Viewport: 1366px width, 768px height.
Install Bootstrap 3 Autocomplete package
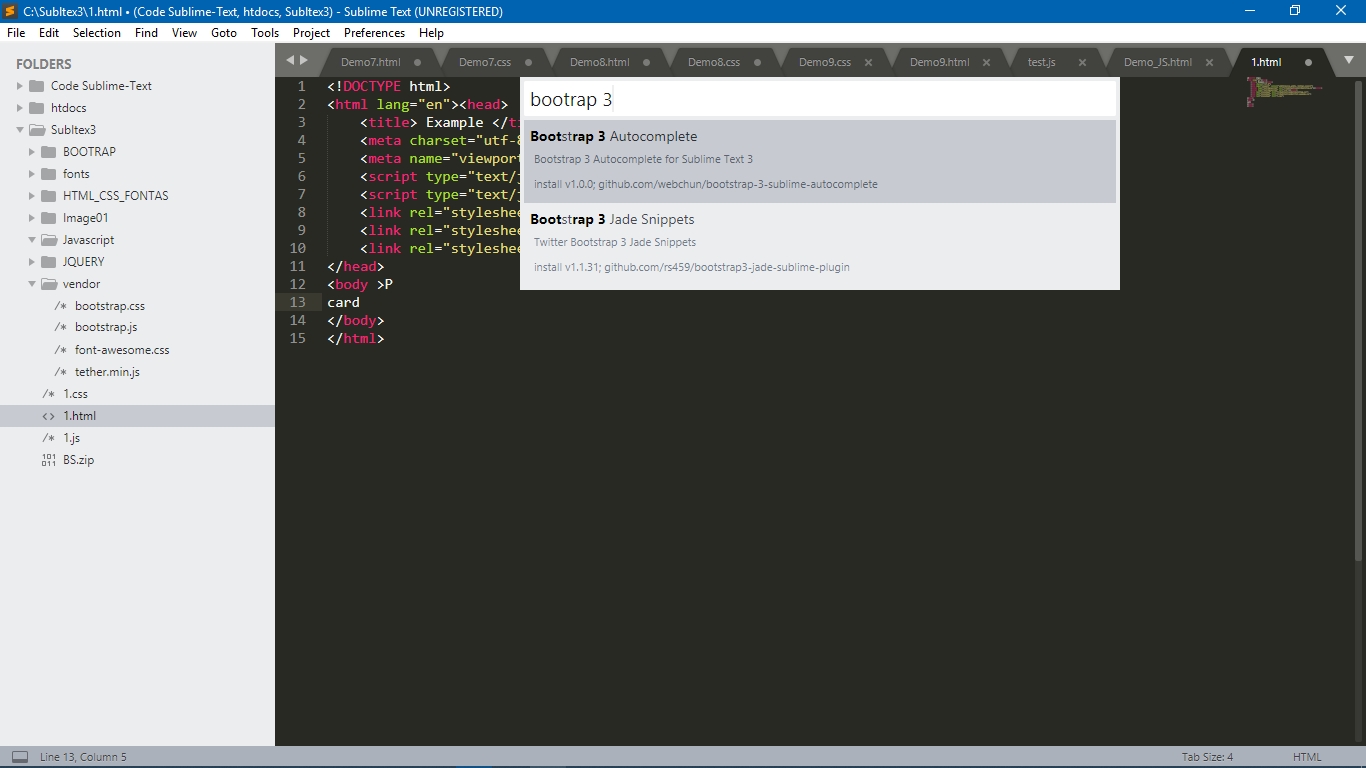coord(819,161)
